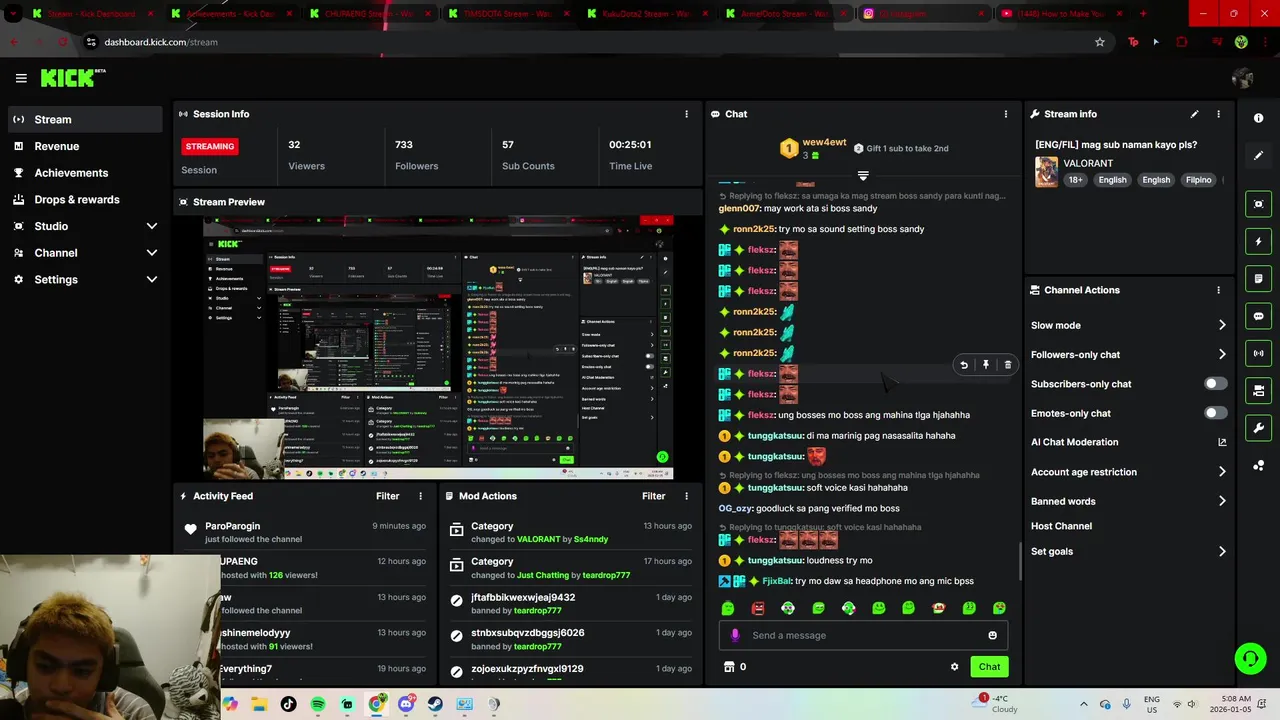Click Host Channel action

tap(1061, 526)
